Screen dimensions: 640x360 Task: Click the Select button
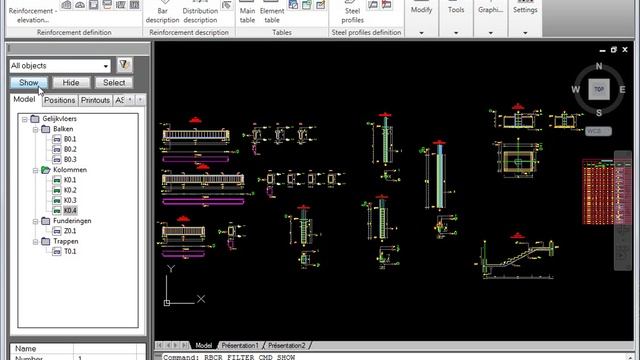[114, 82]
